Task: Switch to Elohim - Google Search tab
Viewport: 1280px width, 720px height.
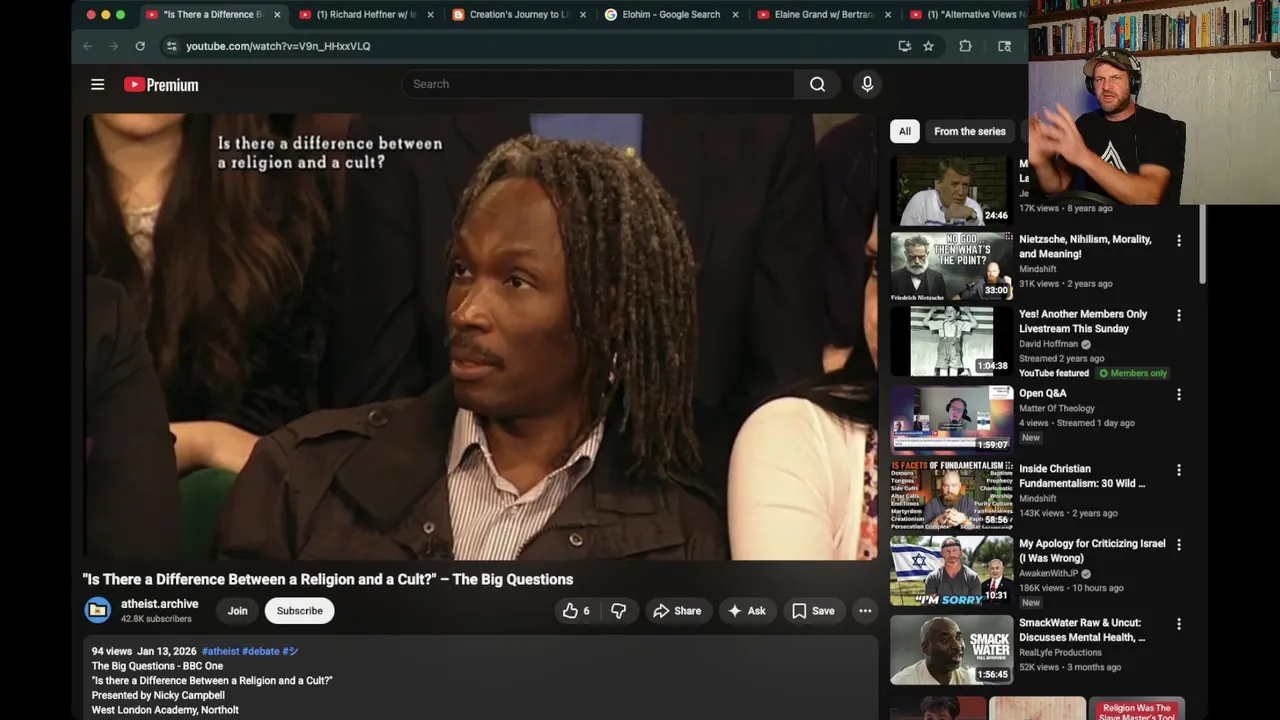Action: 672,15
